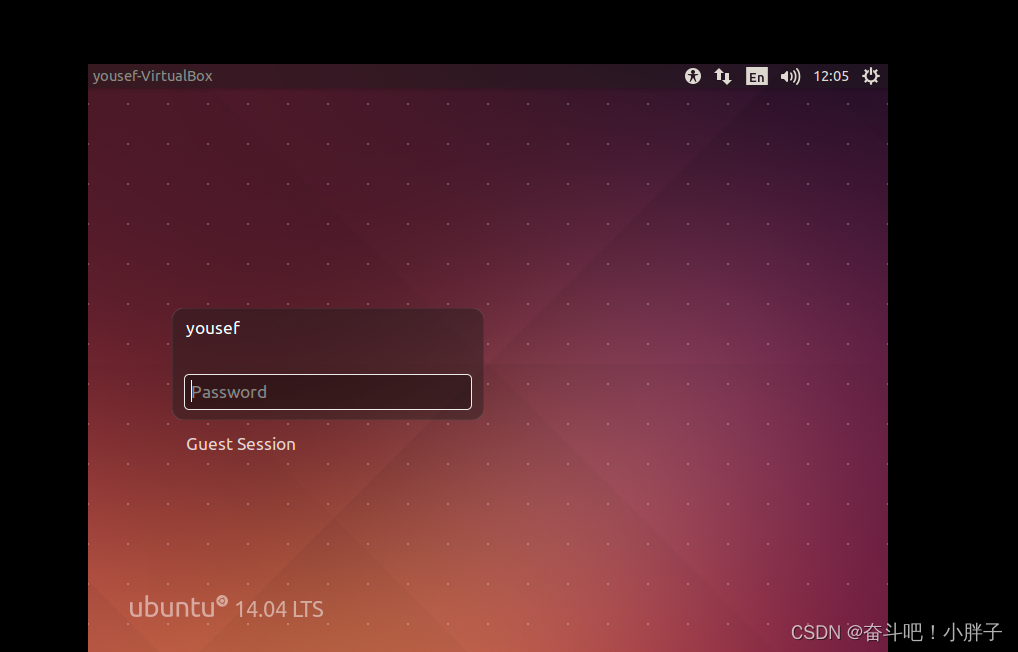Screen dimensions: 1018x652
Task: Click the 12:05 clock indicator
Action: click(x=831, y=77)
